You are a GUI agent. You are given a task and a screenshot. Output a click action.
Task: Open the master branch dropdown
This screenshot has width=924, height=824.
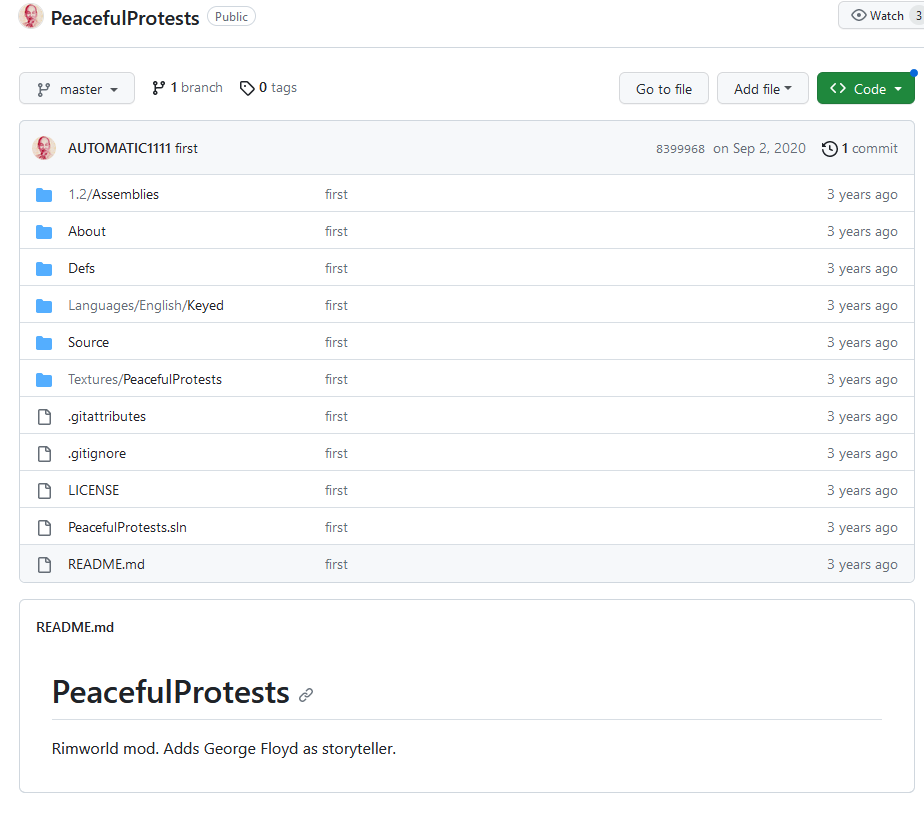click(77, 88)
